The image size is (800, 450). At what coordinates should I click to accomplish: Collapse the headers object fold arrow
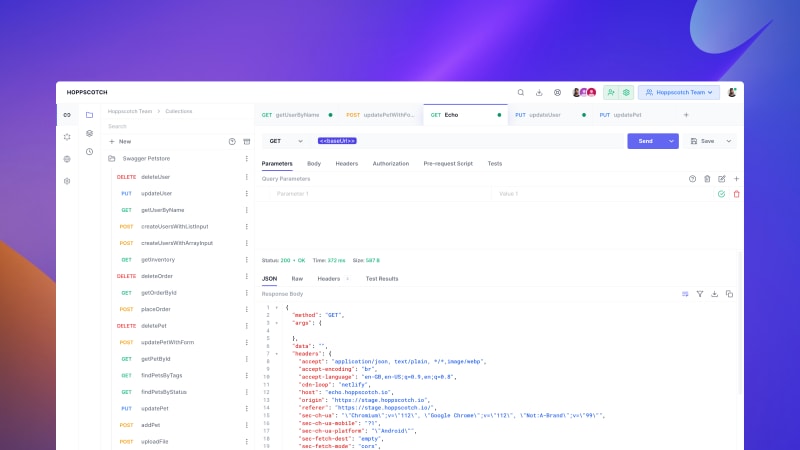[x=277, y=354]
